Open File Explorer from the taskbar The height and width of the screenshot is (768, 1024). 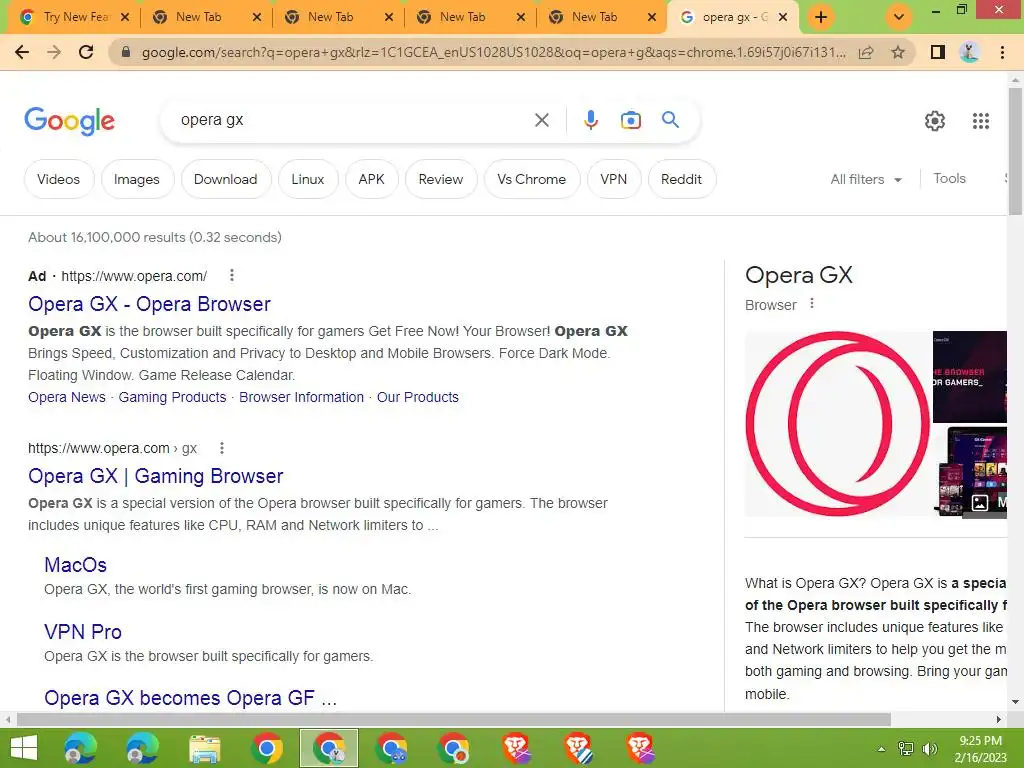tap(204, 748)
